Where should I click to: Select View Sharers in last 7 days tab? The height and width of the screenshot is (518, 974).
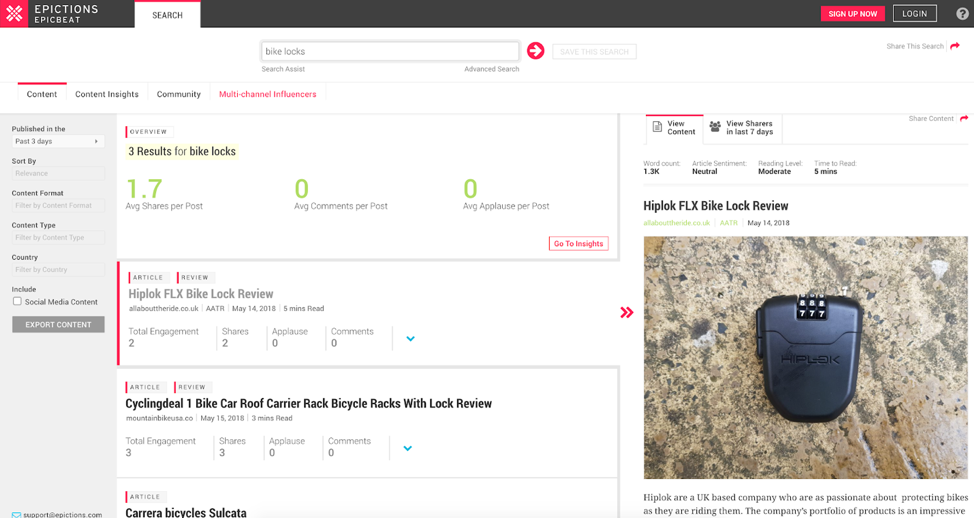click(x=742, y=127)
